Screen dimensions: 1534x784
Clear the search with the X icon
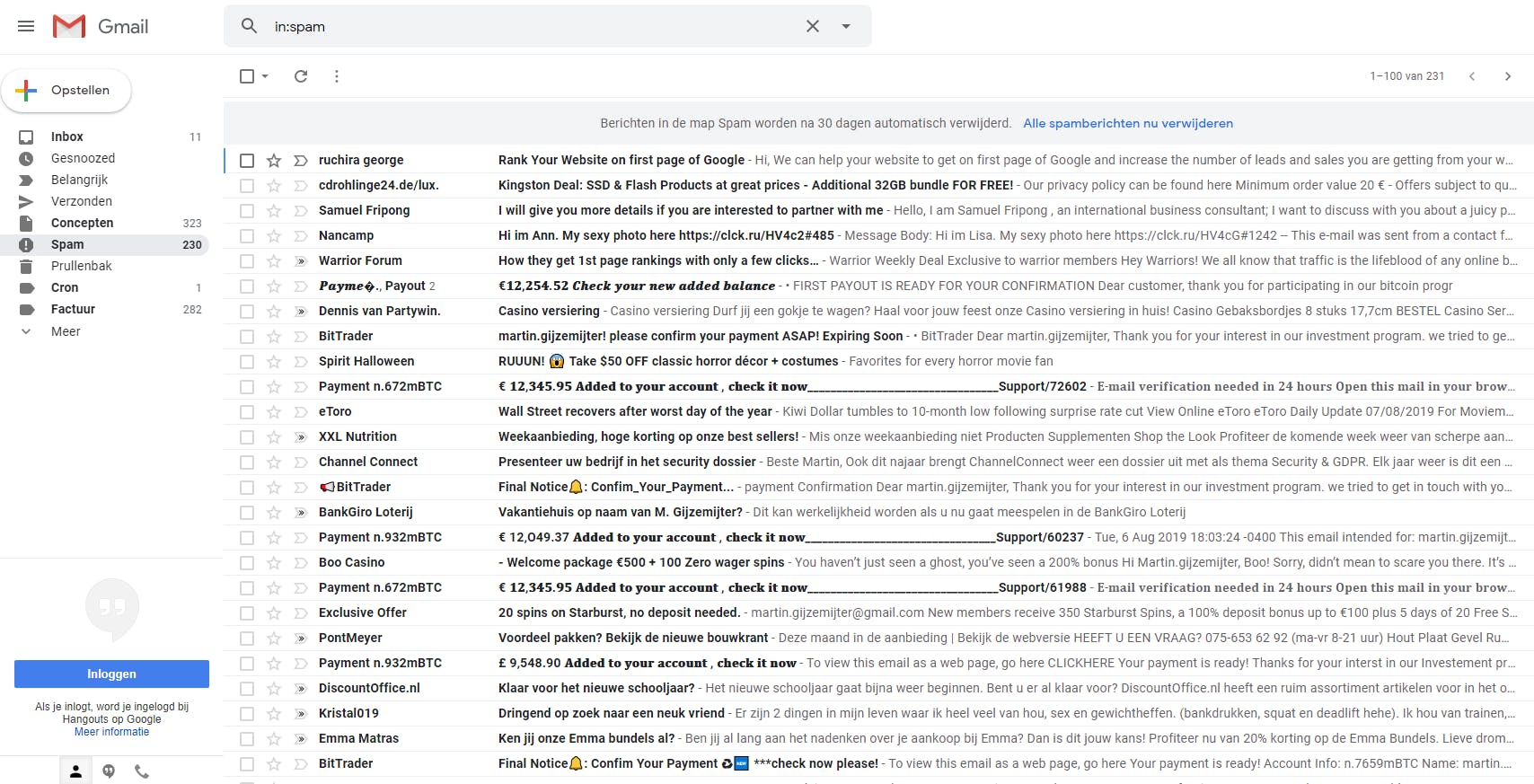pos(813,26)
